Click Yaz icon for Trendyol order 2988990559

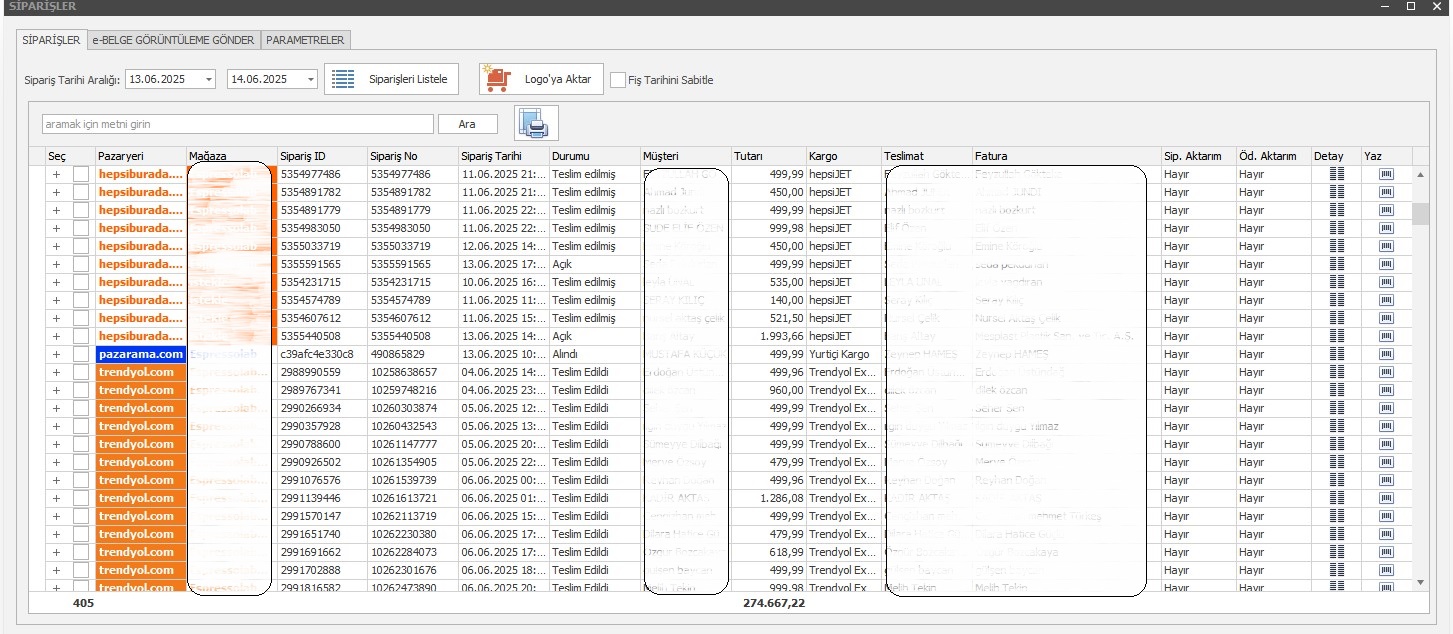point(1386,372)
